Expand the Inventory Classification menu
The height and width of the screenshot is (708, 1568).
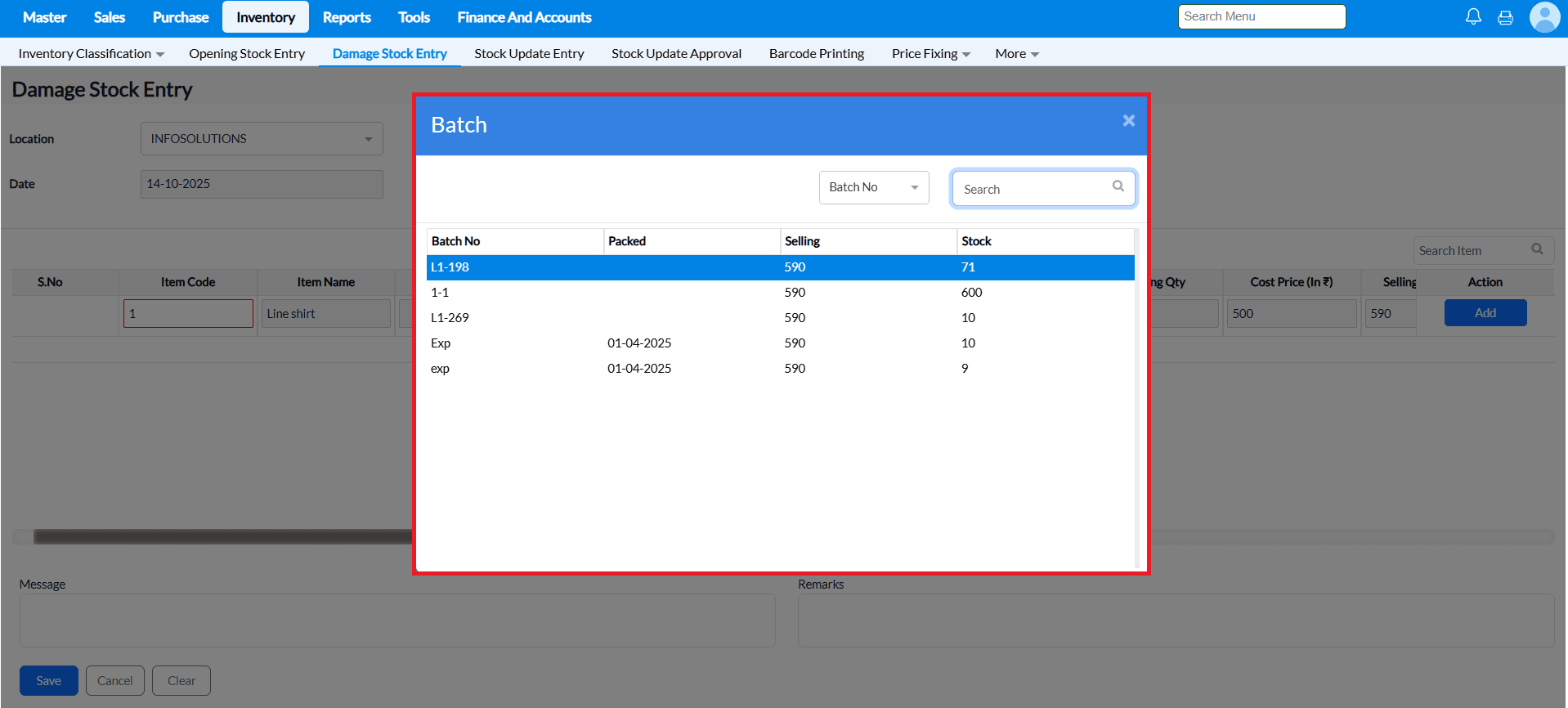[x=91, y=54]
